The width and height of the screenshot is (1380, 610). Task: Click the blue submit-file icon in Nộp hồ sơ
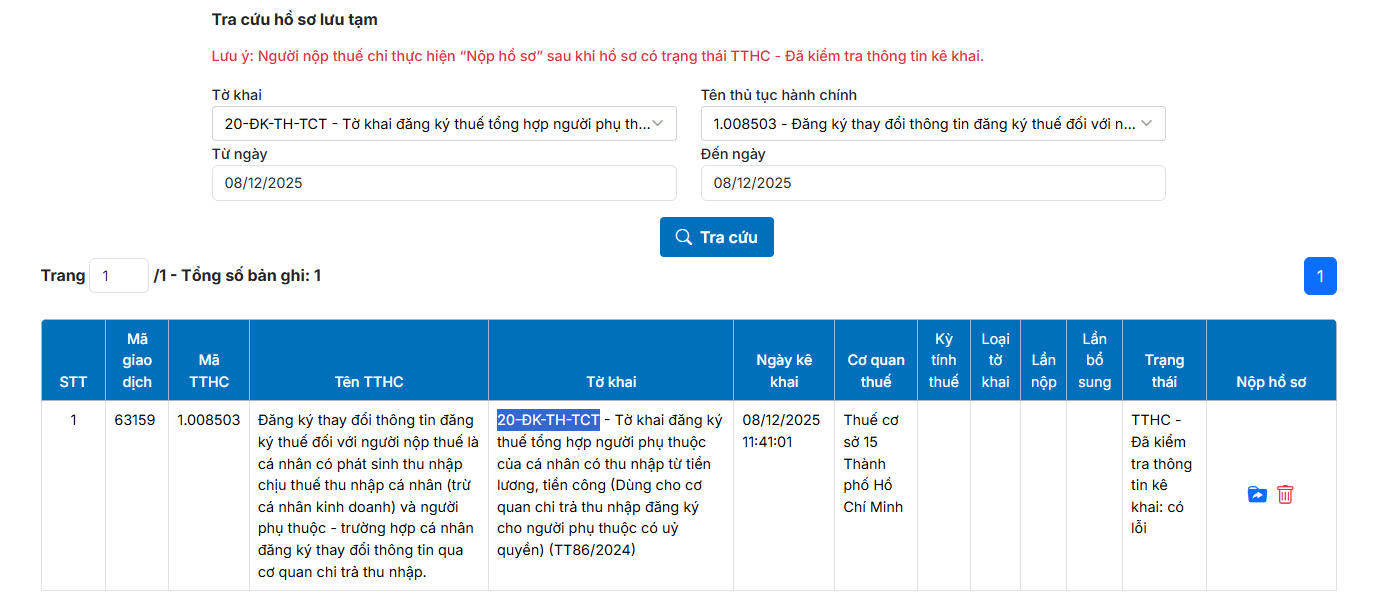click(x=1257, y=495)
